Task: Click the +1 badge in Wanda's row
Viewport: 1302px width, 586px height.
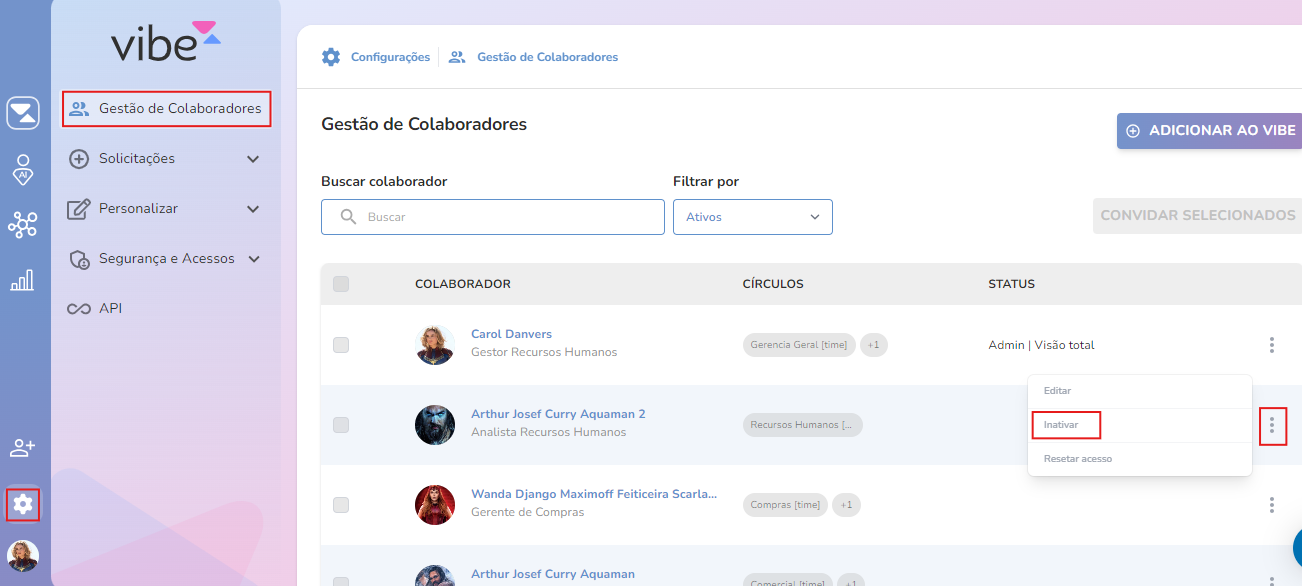Action: 846,505
